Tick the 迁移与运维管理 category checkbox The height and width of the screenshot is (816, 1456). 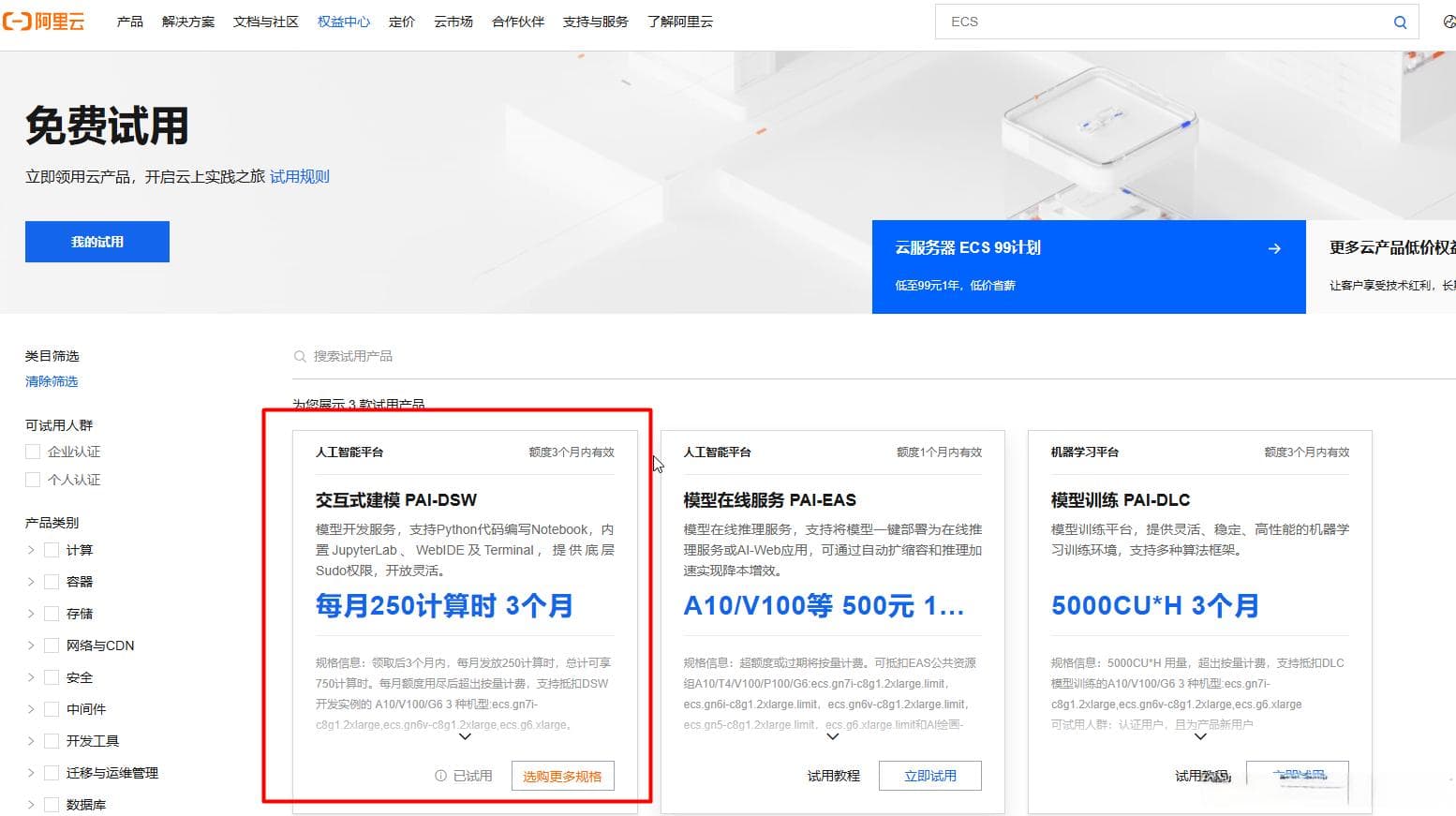(52, 773)
